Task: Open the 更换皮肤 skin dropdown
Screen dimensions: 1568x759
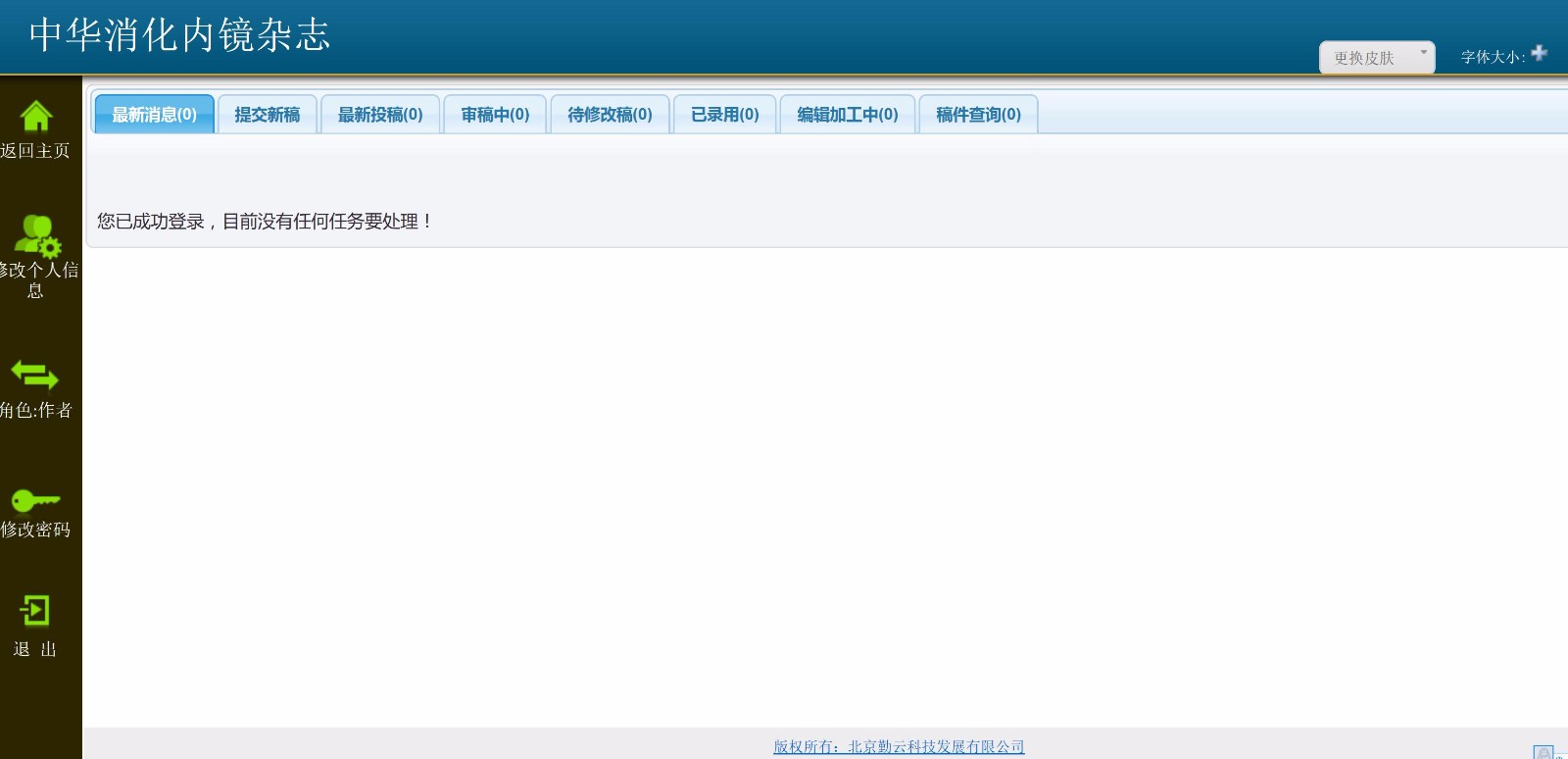Action: click(1377, 58)
